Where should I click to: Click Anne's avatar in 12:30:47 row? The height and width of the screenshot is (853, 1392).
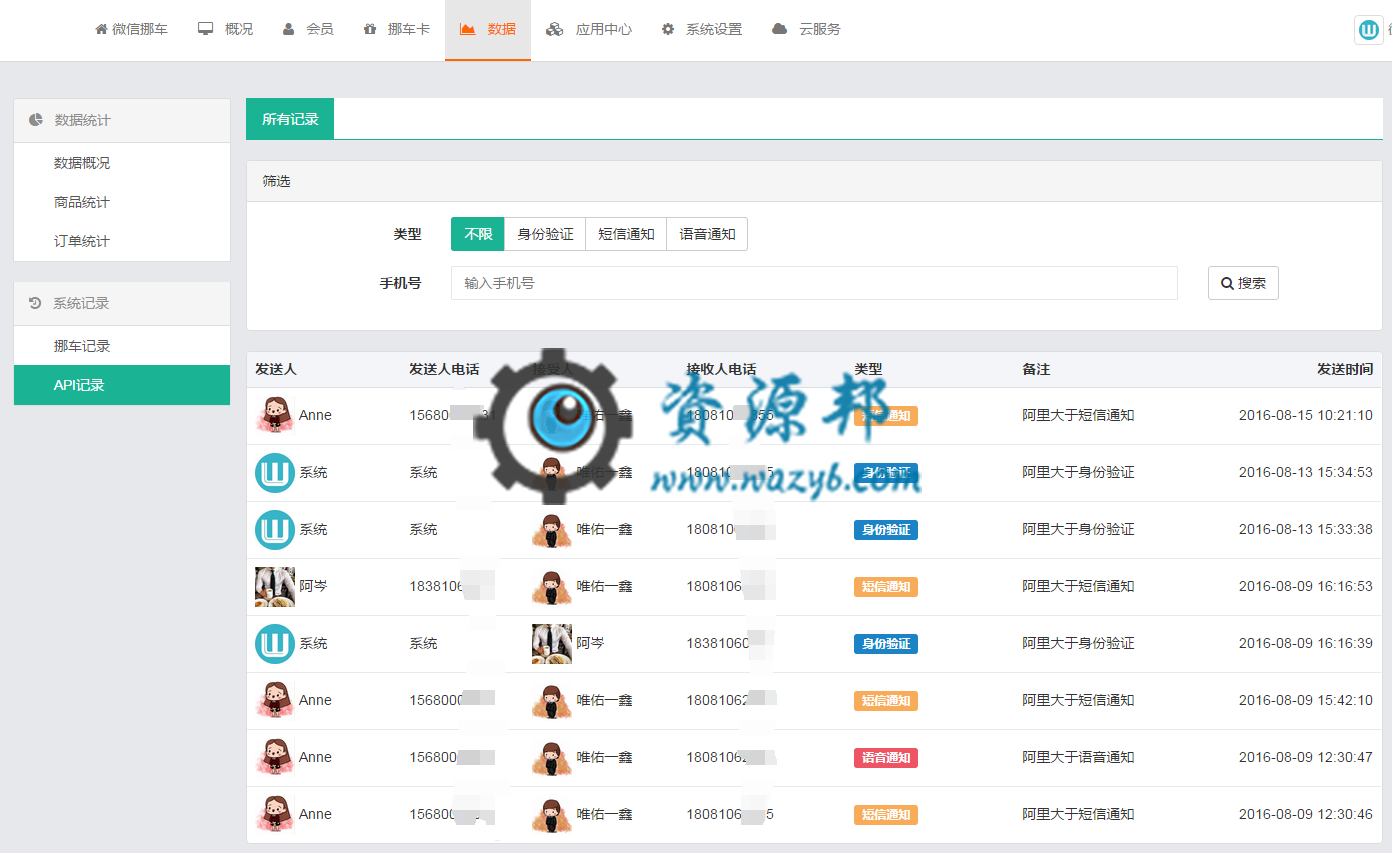275,757
